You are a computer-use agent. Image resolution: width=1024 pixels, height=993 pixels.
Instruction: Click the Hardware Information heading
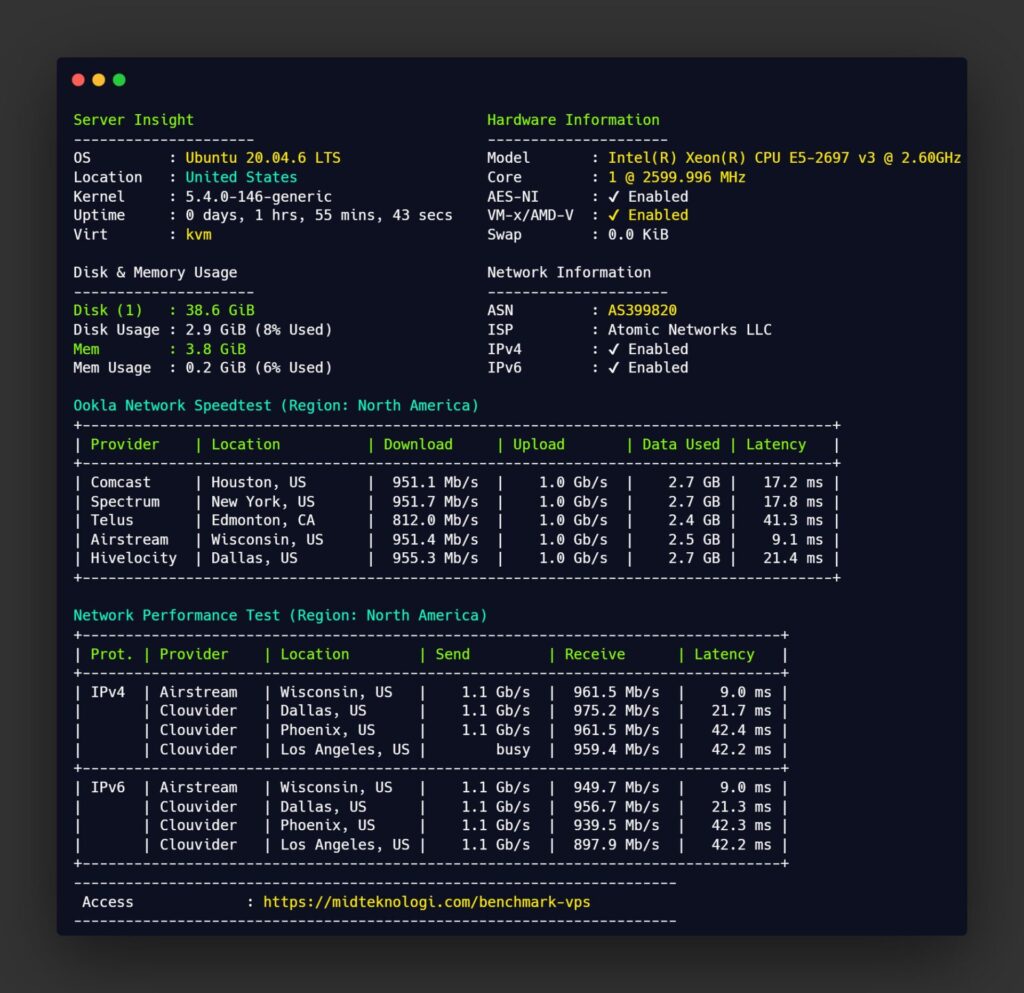pyautogui.click(x=573, y=120)
